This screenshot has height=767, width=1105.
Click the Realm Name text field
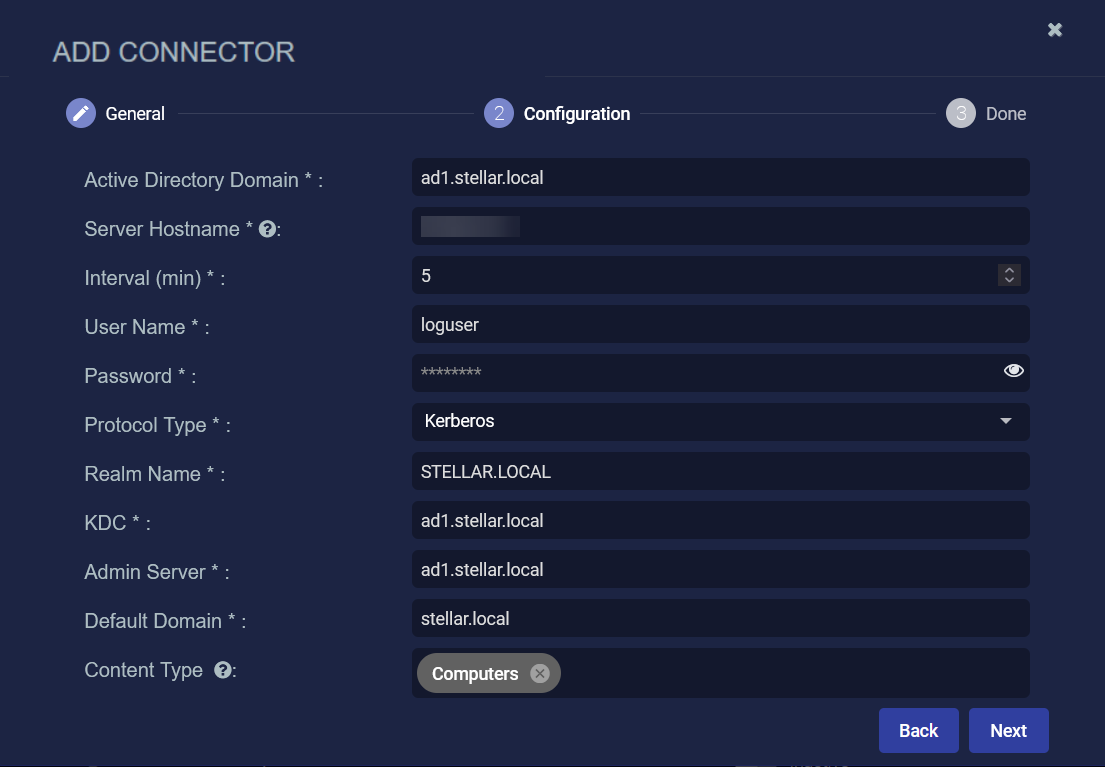tap(720, 471)
